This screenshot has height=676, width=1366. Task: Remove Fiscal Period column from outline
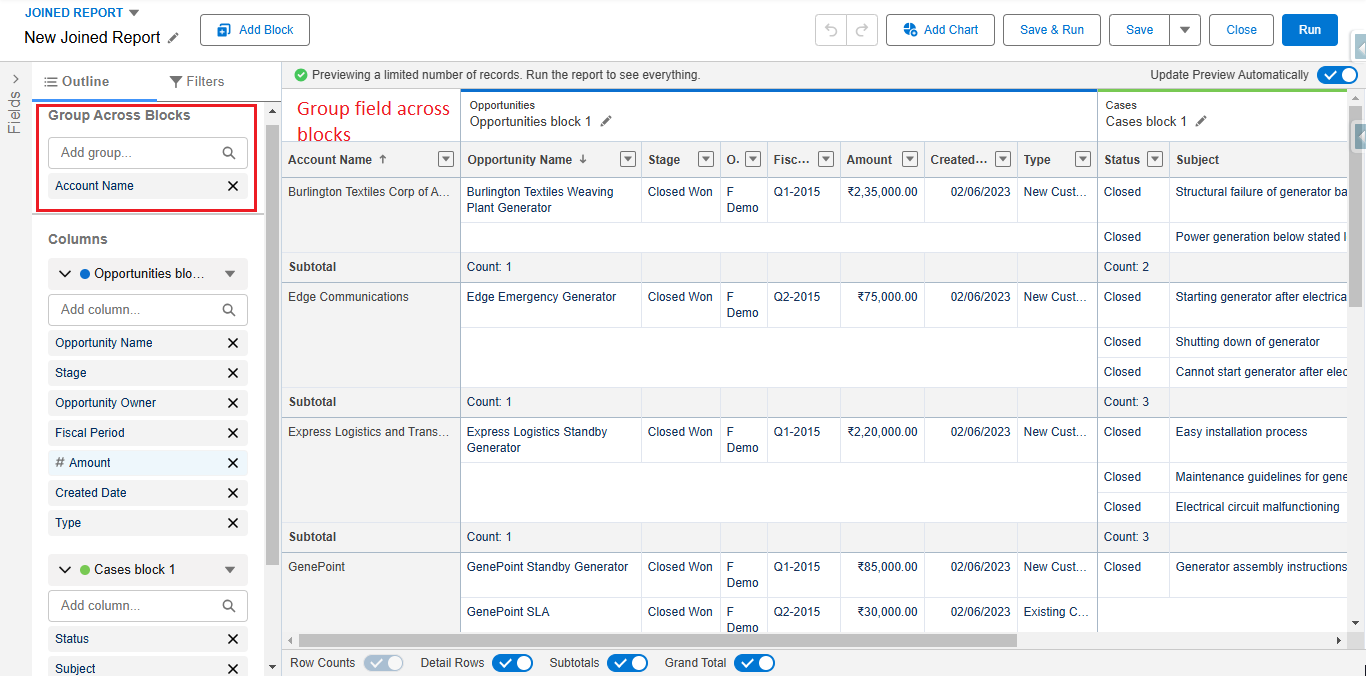[x=233, y=433]
